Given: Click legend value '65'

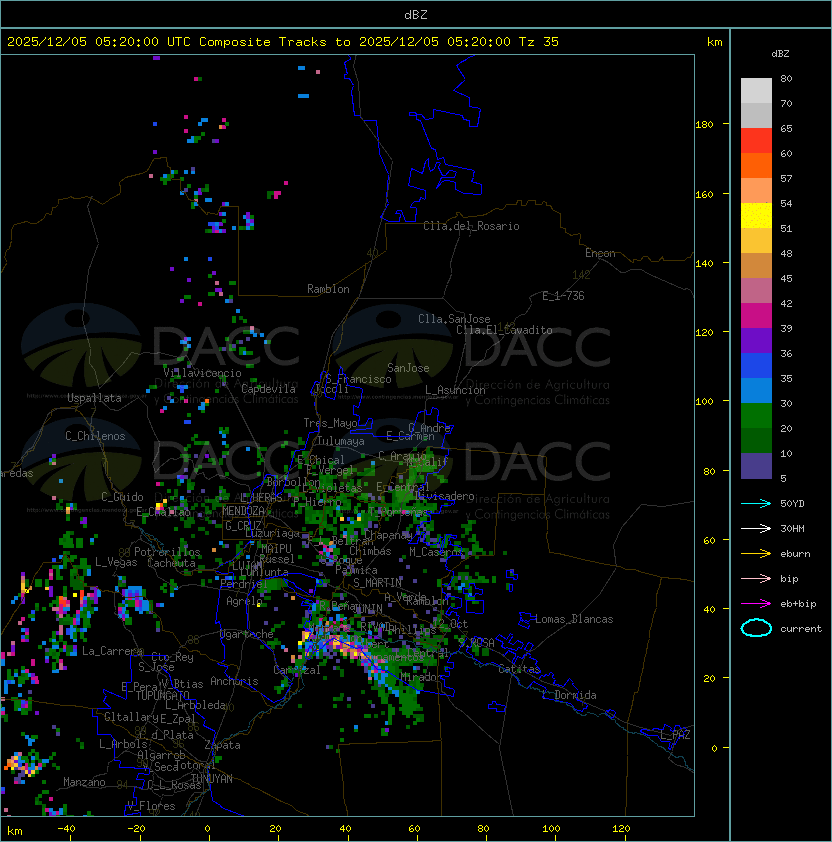Looking at the screenshot, I should pos(786,128).
